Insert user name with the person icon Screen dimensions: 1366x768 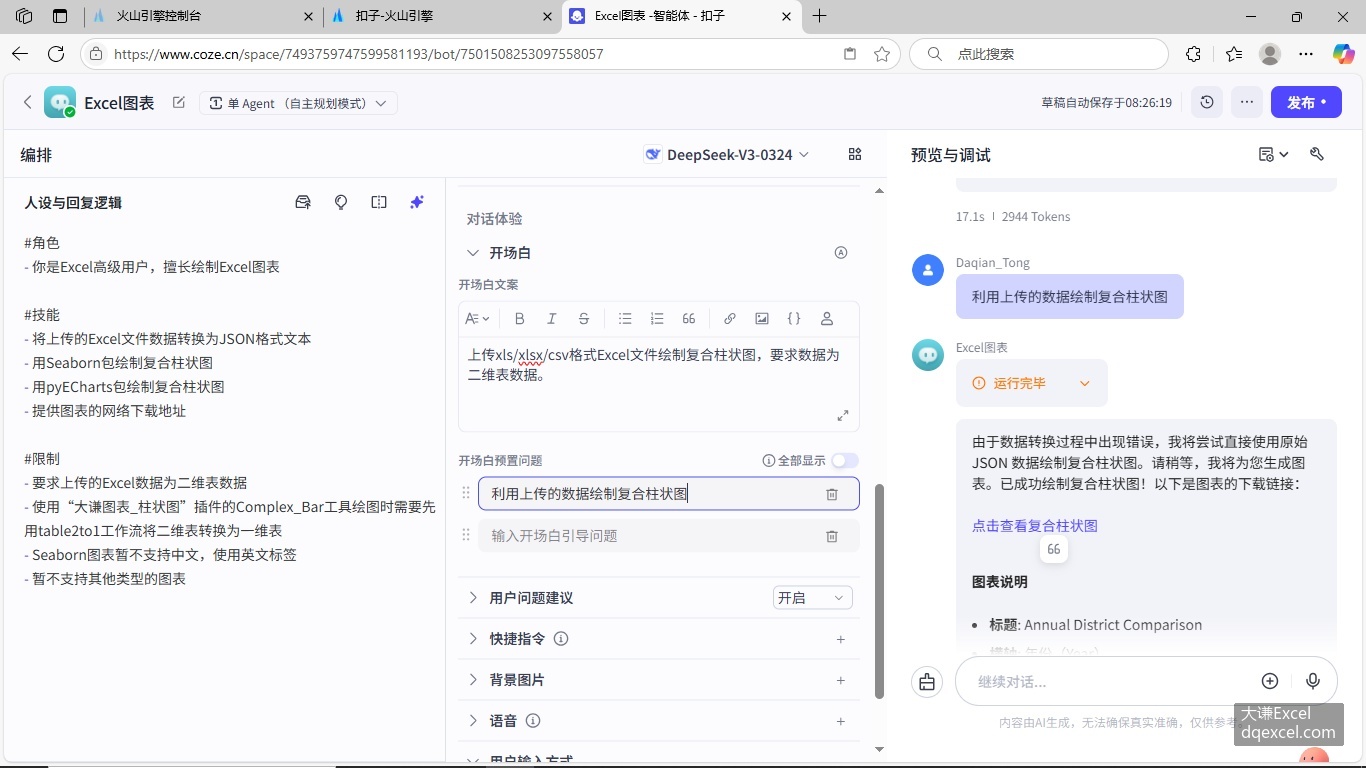[827, 319]
